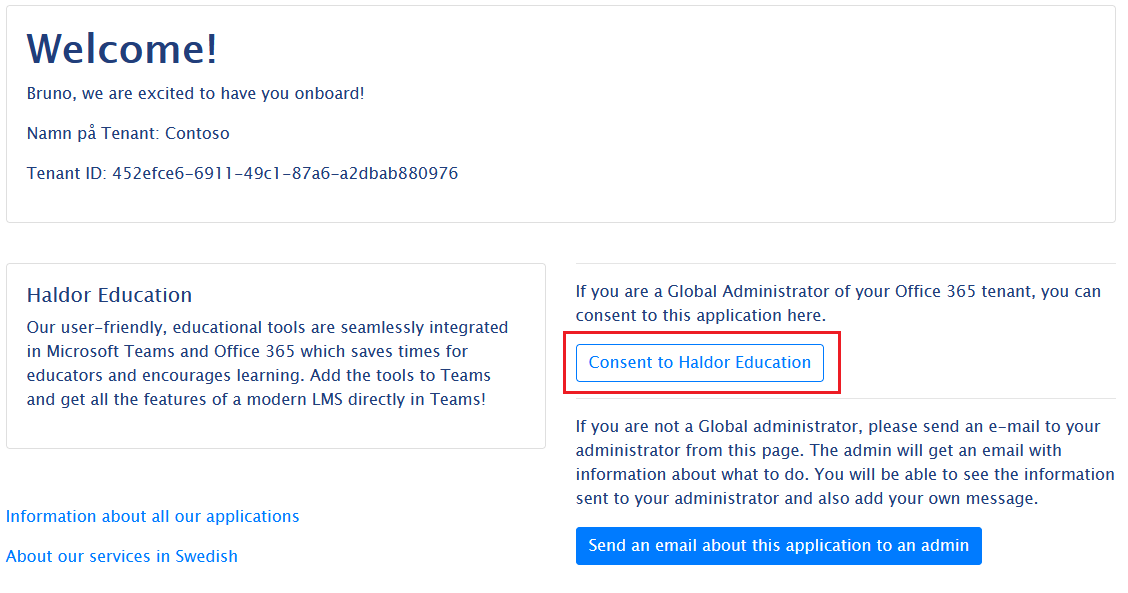Click the 'Namn på Tenant: Contoso' line
1128x593 pixels.
tap(128, 134)
